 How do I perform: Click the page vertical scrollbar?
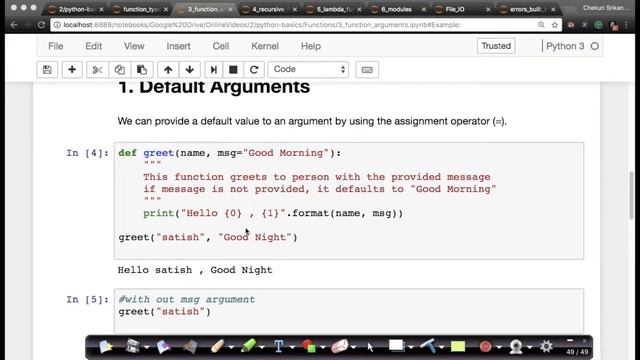(632, 196)
